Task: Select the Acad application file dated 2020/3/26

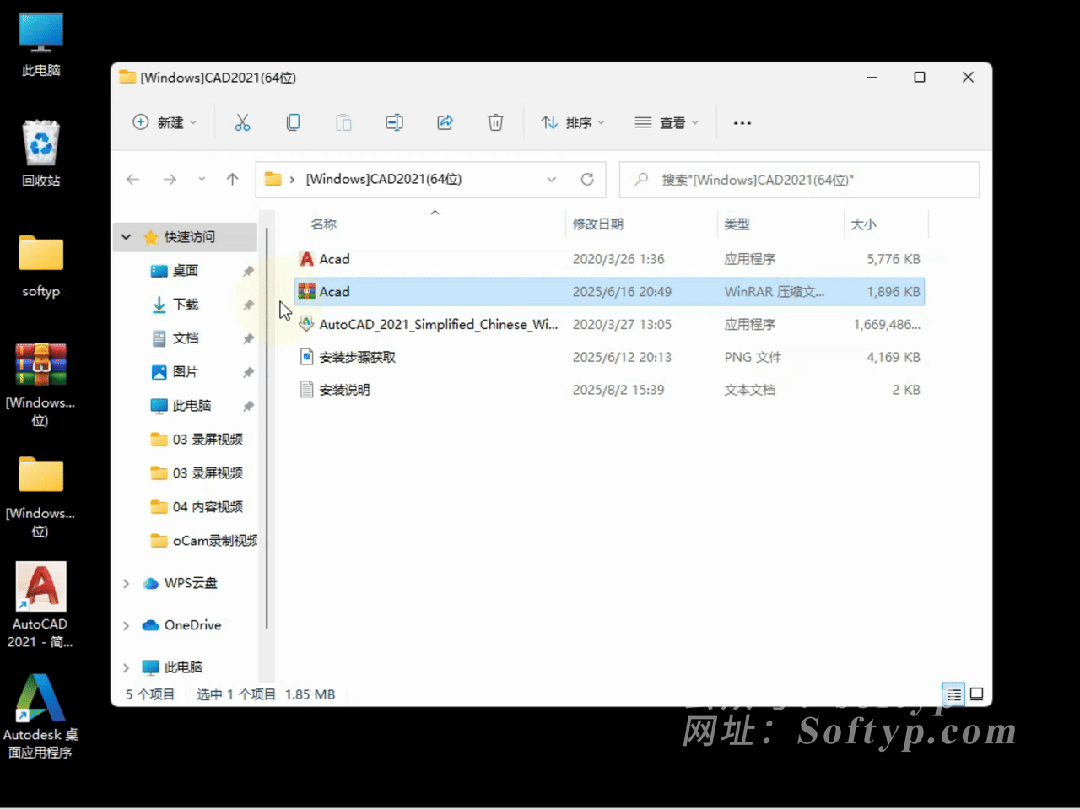Action: (610, 259)
